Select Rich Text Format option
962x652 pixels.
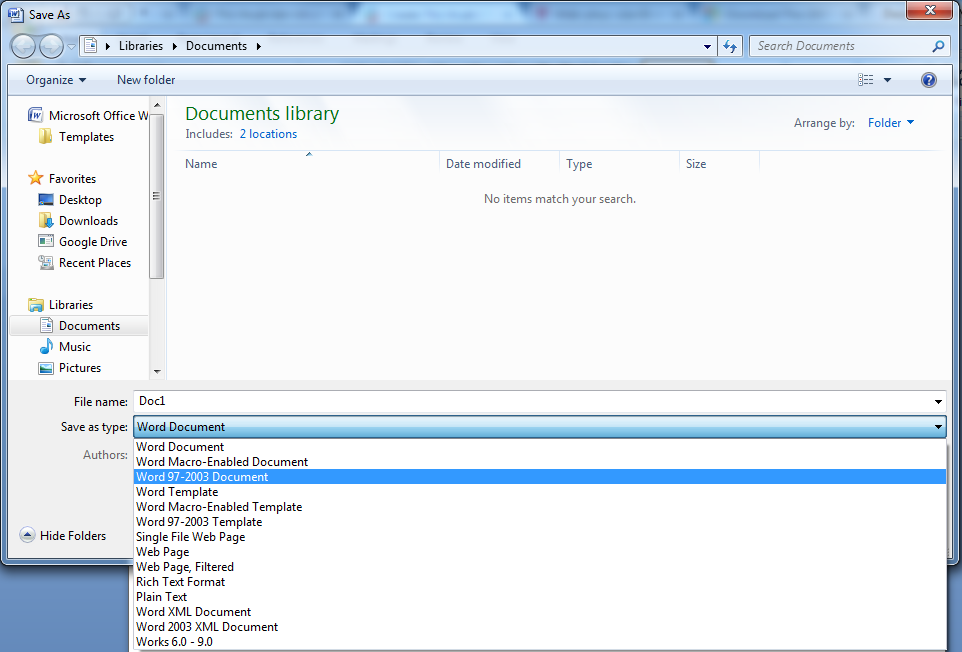pyautogui.click(x=181, y=582)
